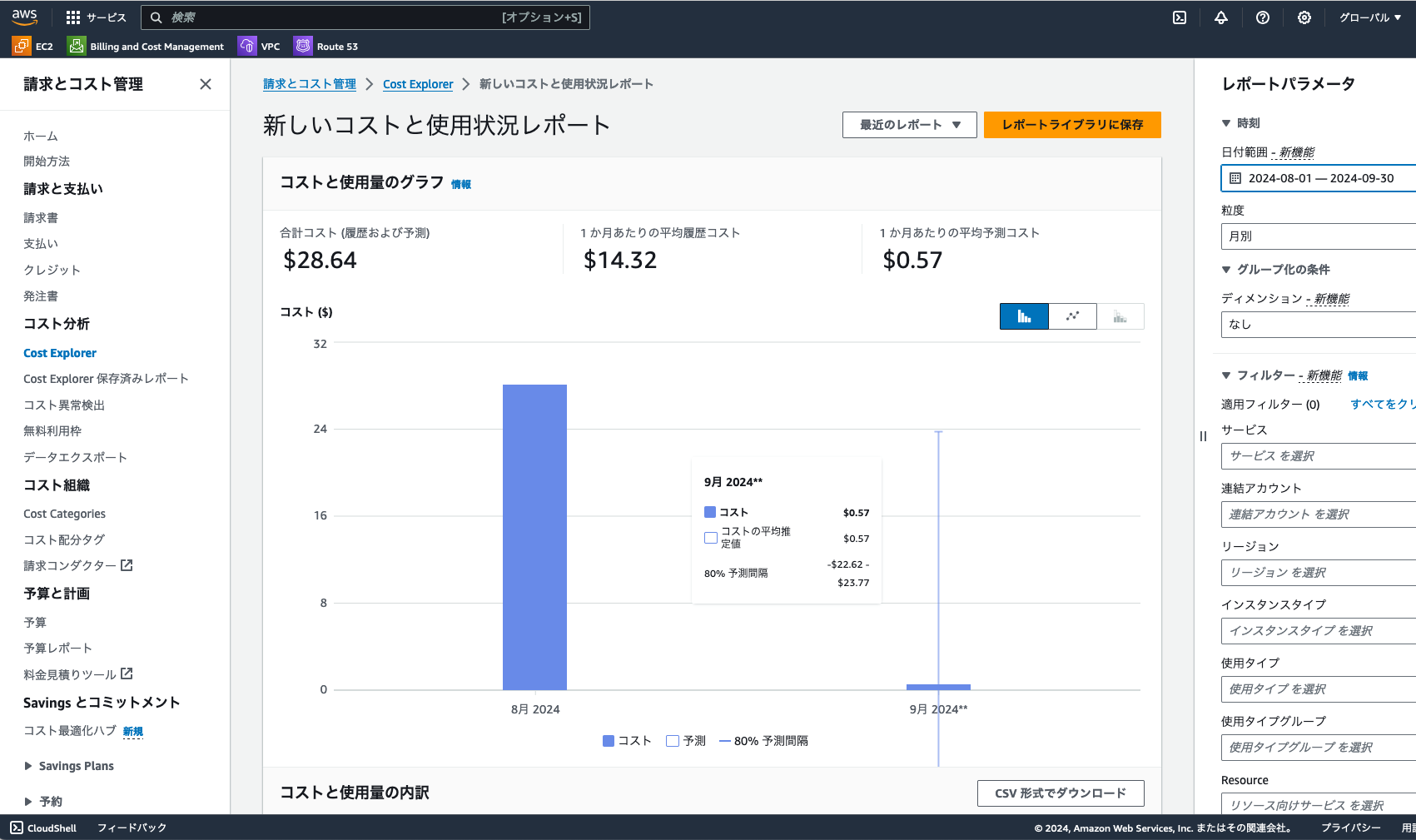1416x840 pixels.
Task: Expand 予約 in sidebar
Action: pyautogui.click(x=28, y=802)
